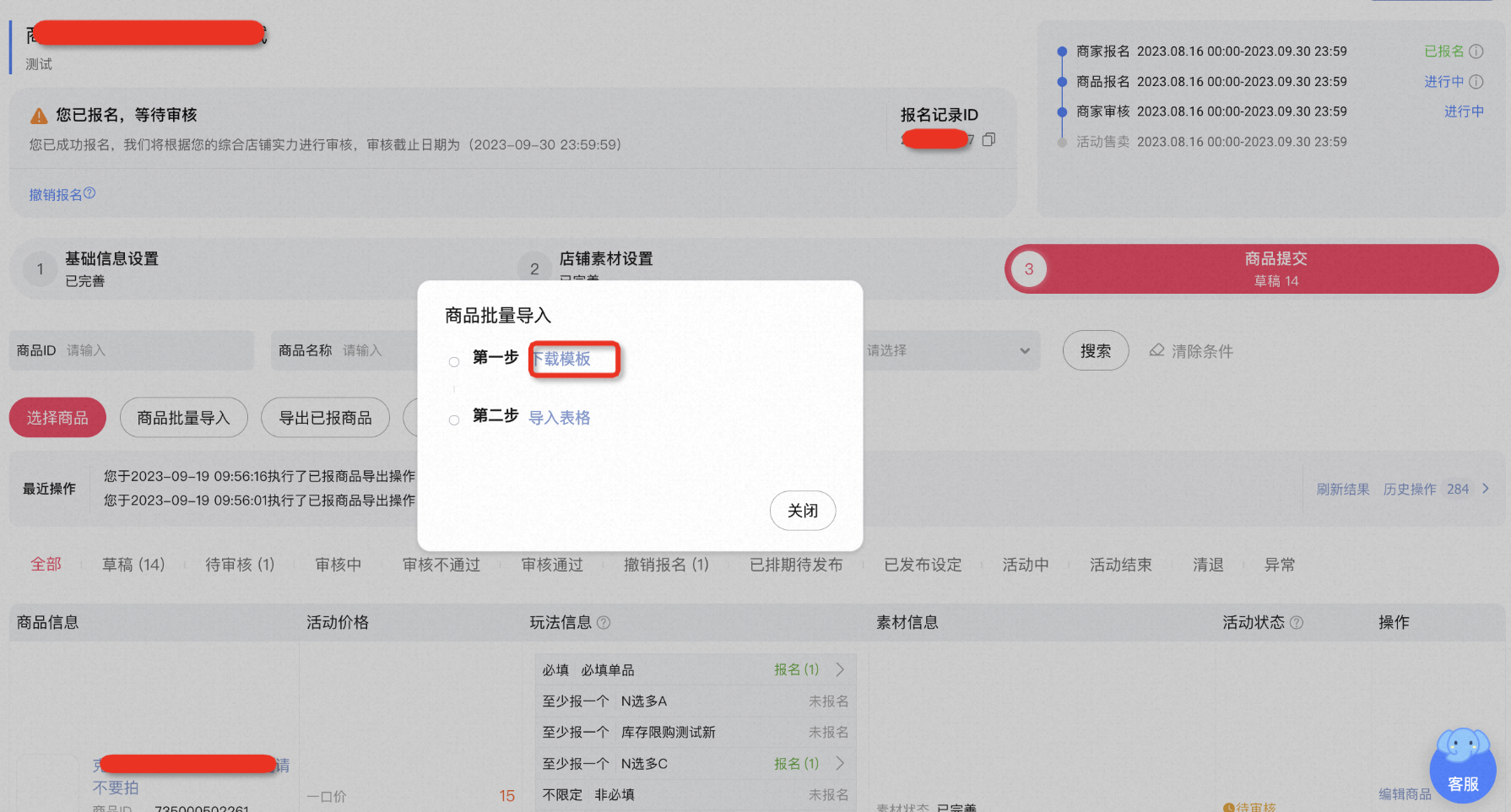The width and height of the screenshot is (1511, 812).
Task: Click the 编辑商品 link
Action: [1405, 794]
